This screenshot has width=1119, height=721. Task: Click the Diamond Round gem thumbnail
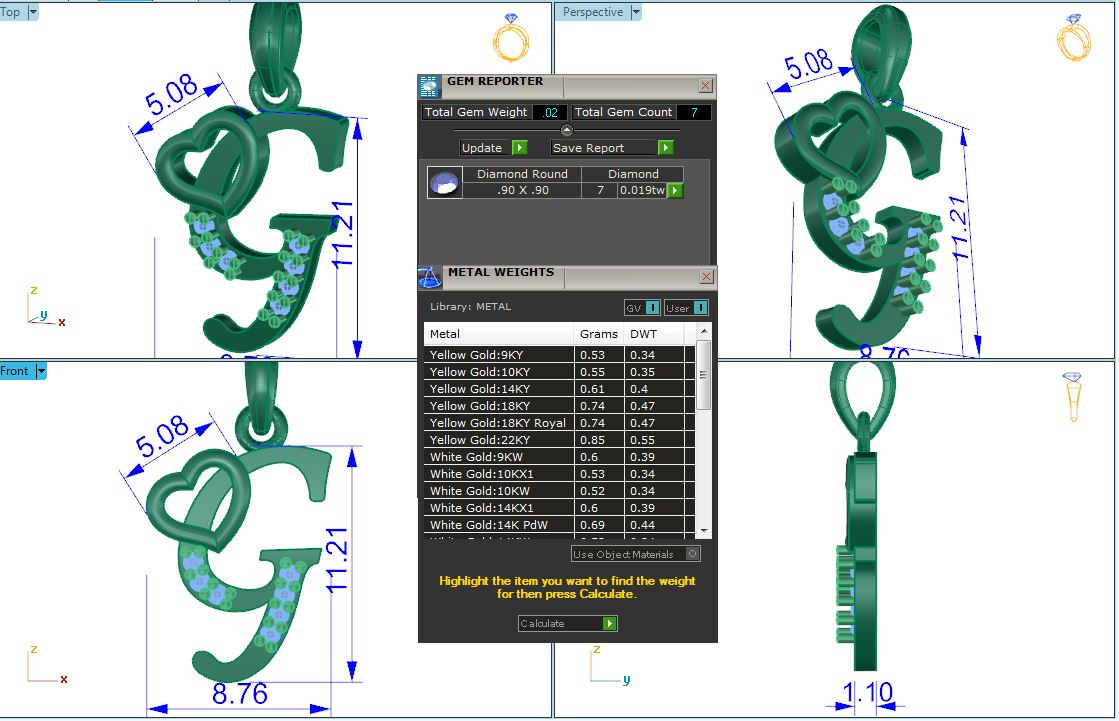[x=444, y=183]
